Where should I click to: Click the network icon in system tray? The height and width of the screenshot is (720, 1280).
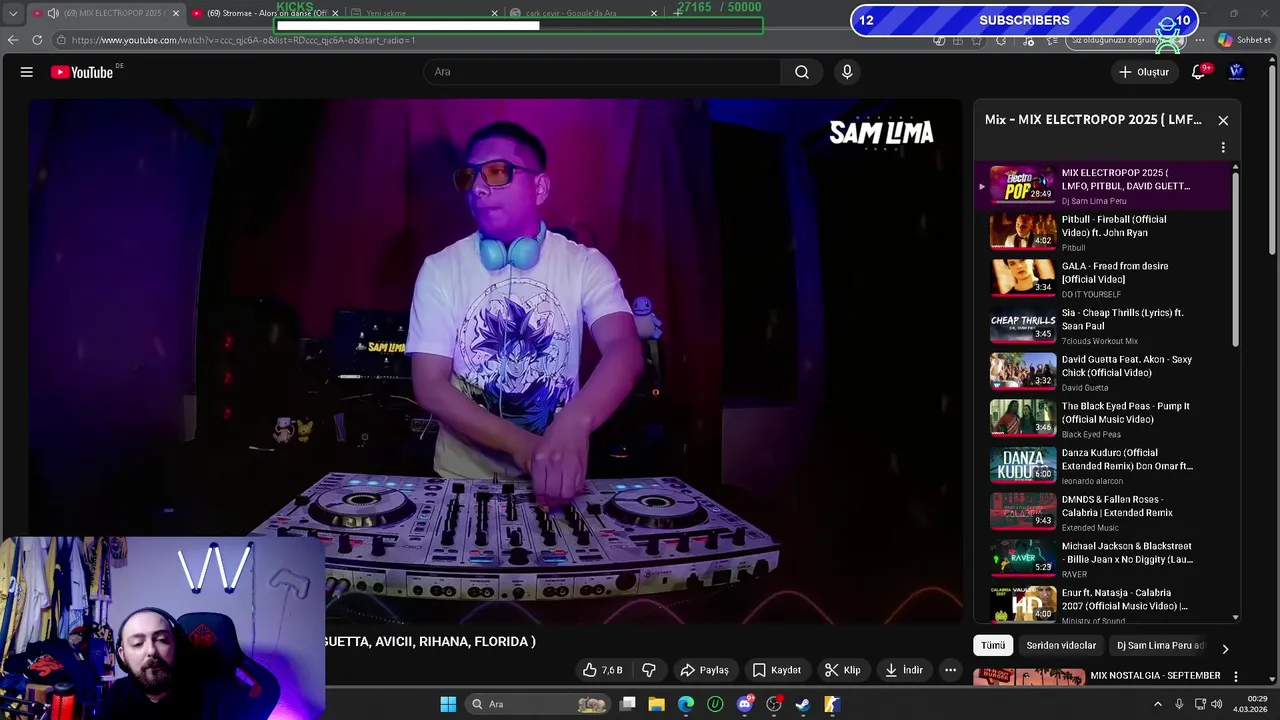pyautogui.click(x=1200, y=704)
